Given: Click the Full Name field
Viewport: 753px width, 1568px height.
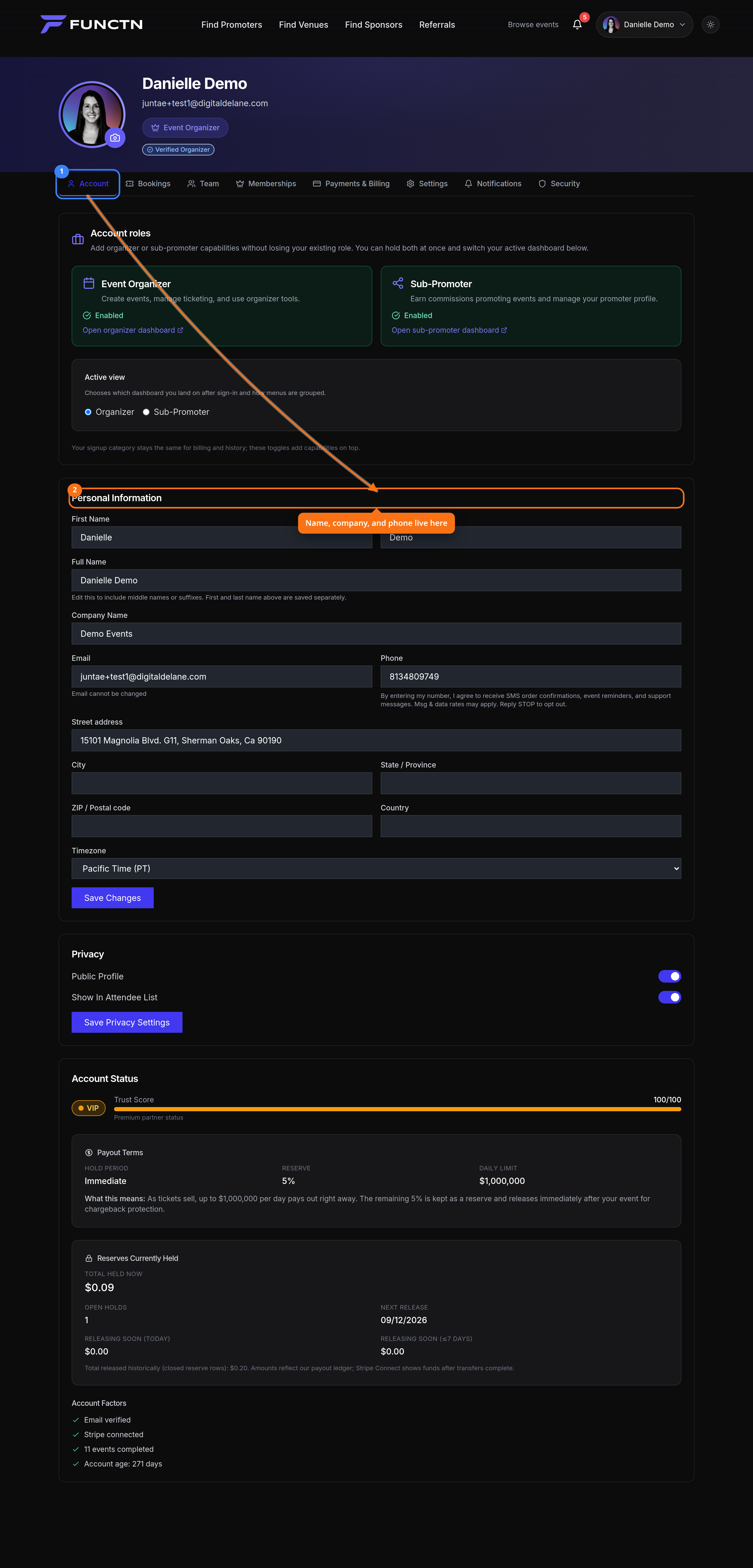Looking at the screenshot, I should [376, 581].
